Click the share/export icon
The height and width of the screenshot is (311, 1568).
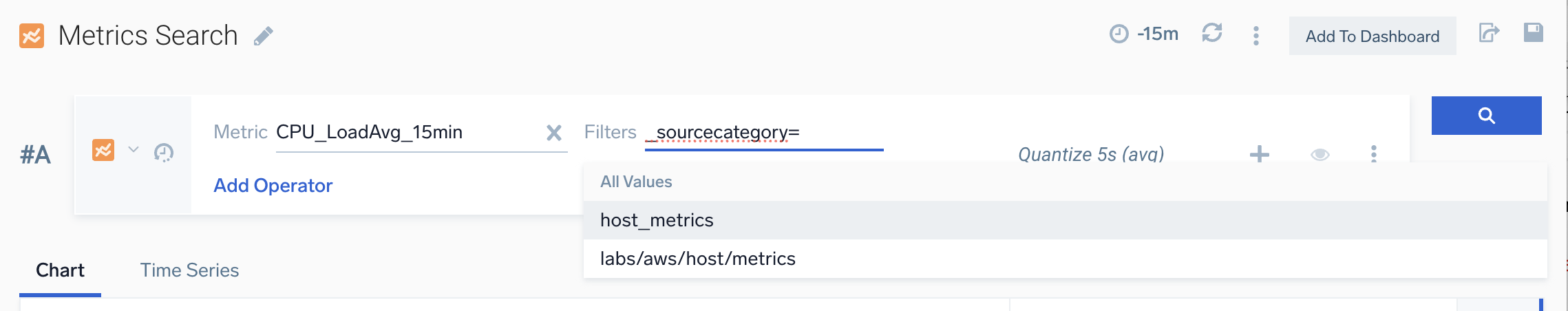(x=1489, y=33)
